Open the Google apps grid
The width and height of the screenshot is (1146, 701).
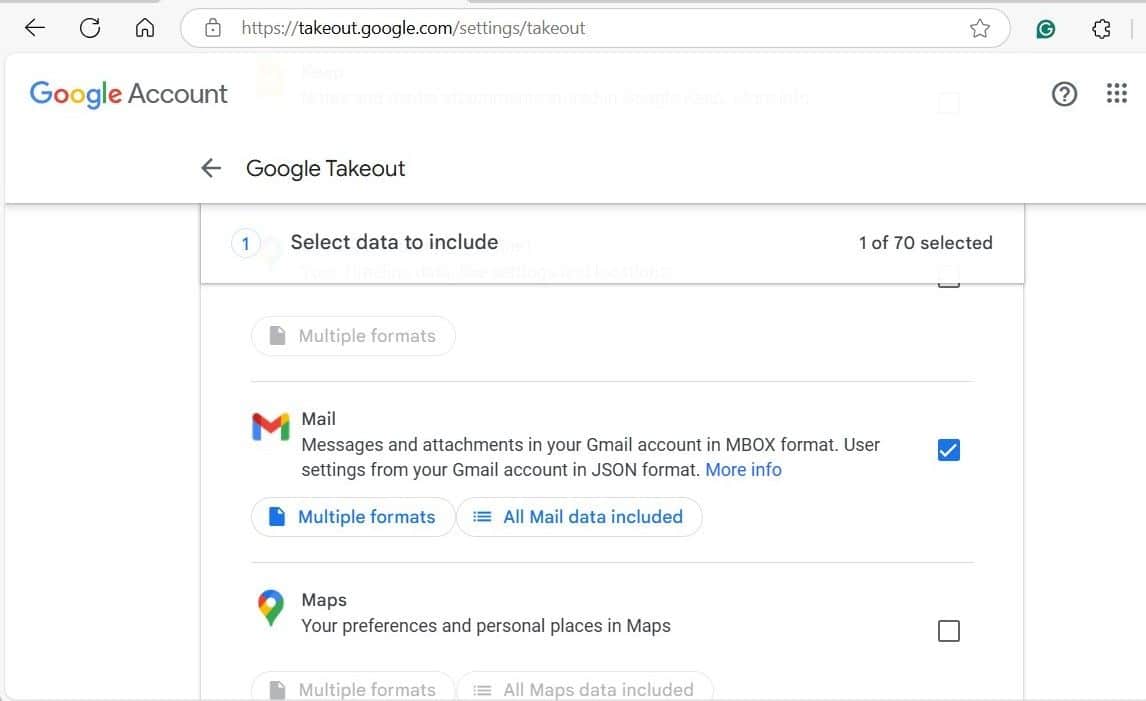tap(1117, 93)
